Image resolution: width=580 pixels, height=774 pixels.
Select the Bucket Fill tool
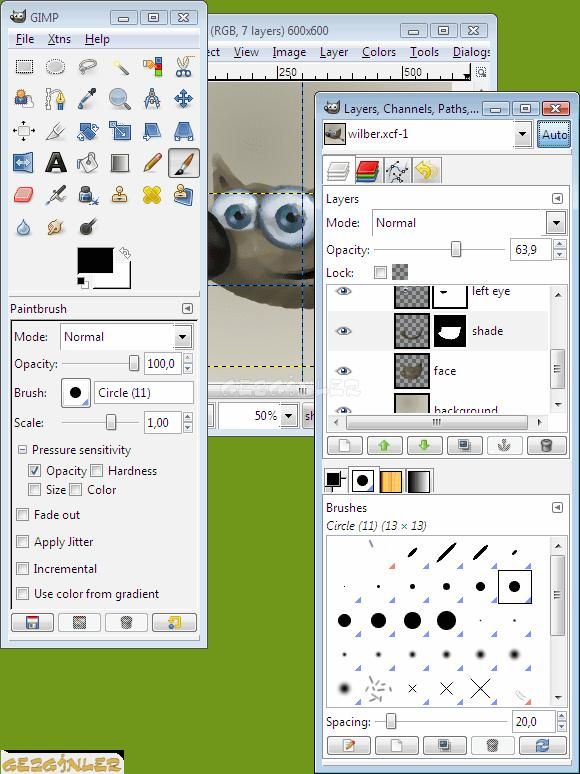87,163
